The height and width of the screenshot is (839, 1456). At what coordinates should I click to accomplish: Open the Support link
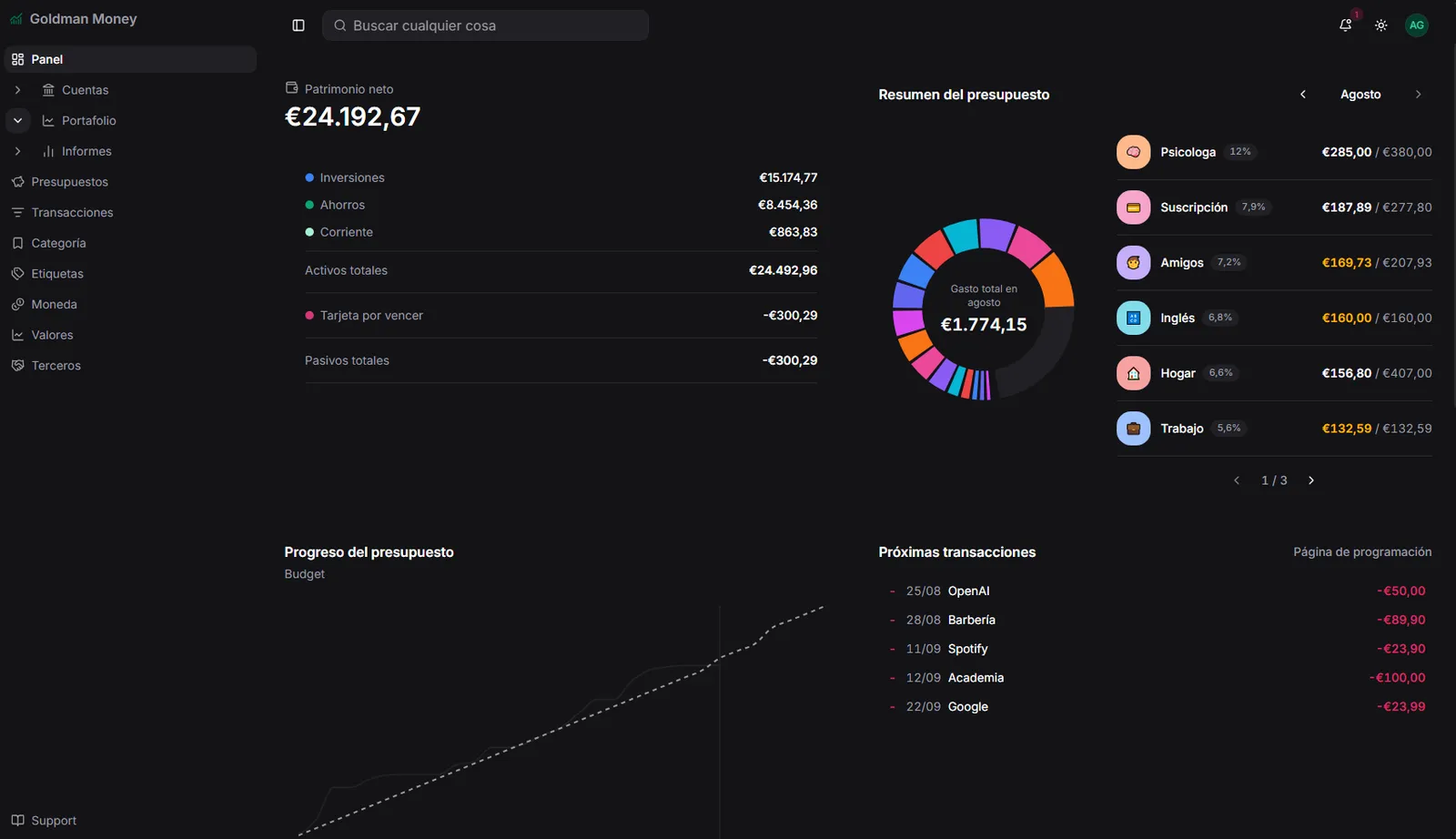[x=44, y=821]
